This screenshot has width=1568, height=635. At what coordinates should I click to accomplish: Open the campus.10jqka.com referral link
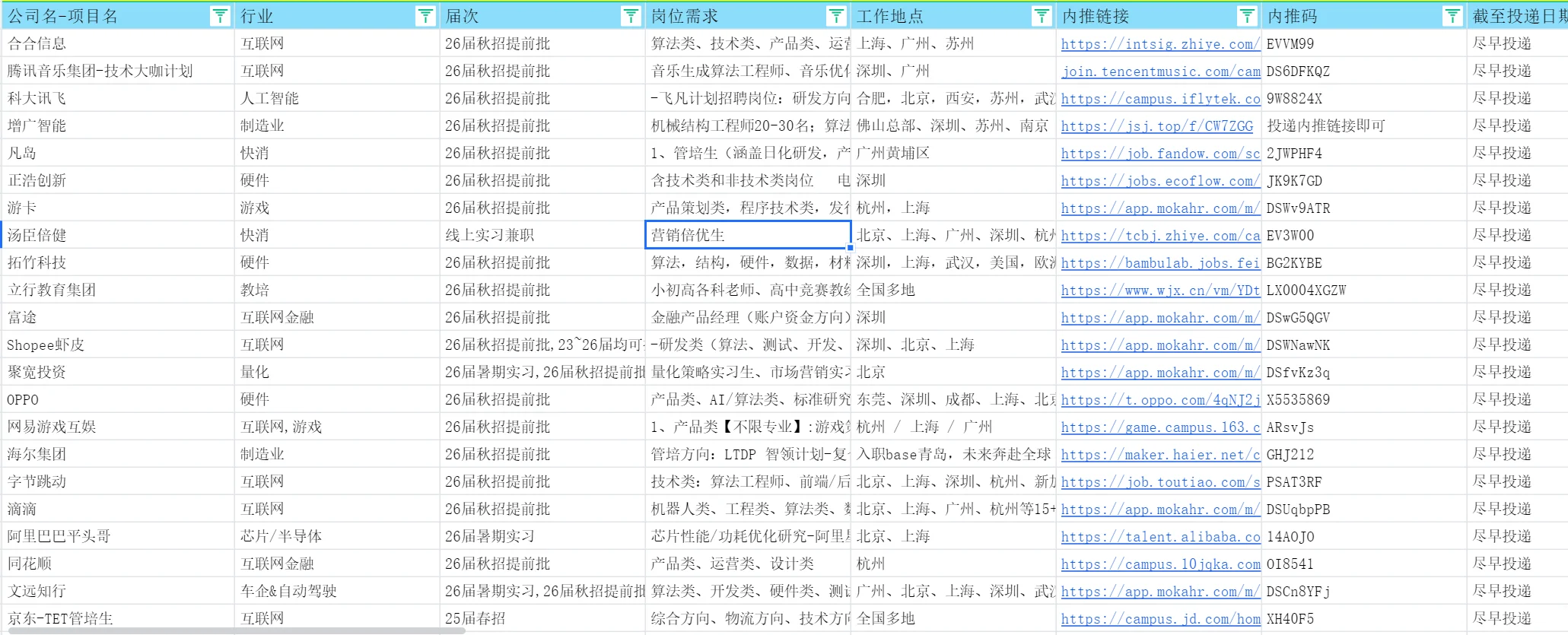point(1160,564)
